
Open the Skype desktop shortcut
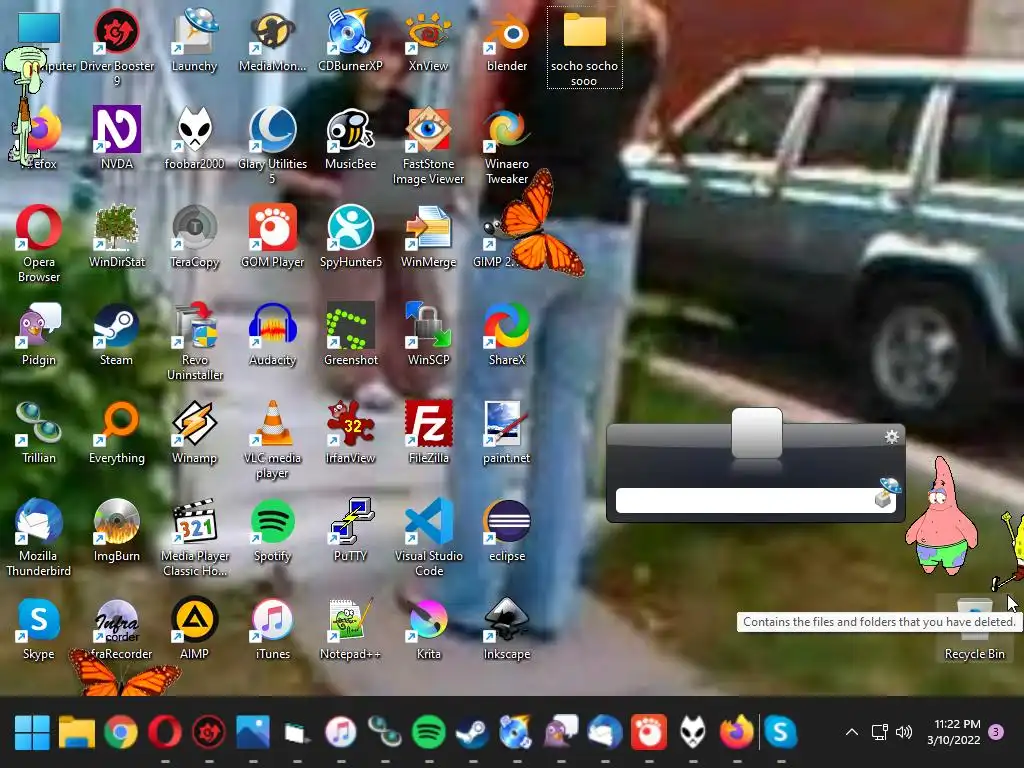(x=39, y=628)
